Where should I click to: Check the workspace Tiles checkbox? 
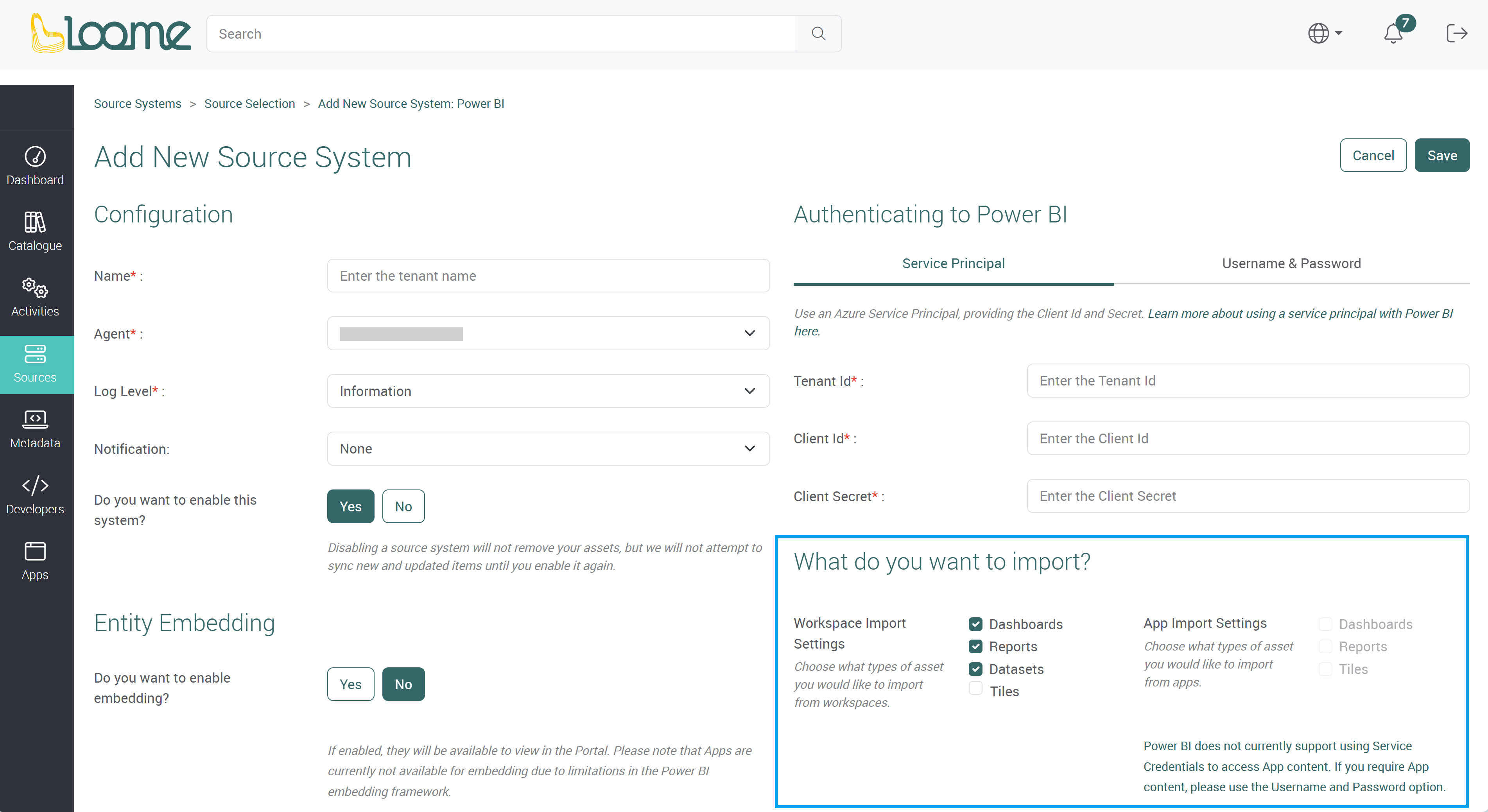coord(975,688)
